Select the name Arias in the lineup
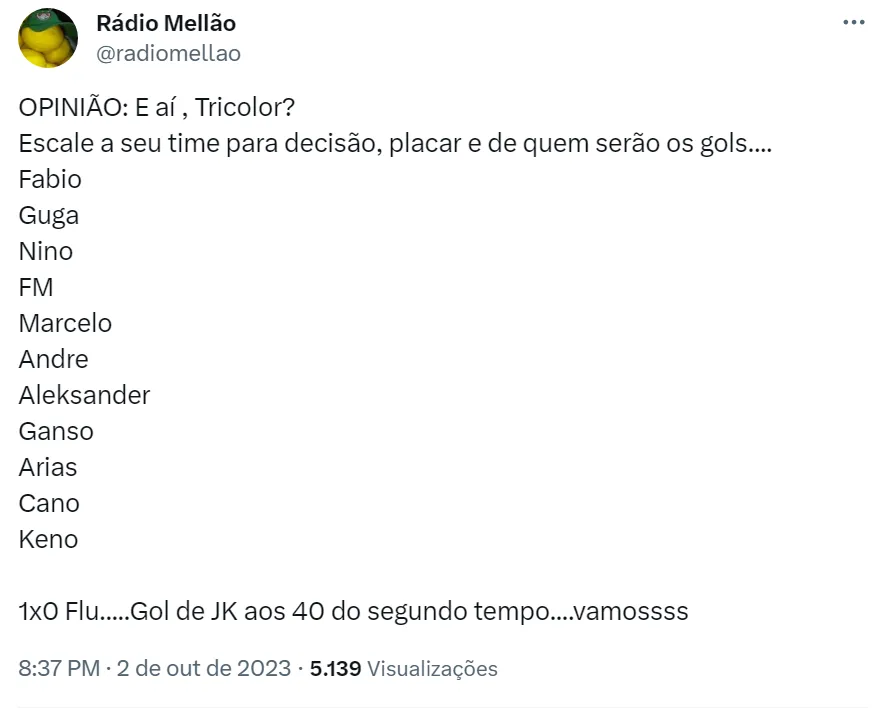Screen dimensions: 889x721 click(48, 467)
